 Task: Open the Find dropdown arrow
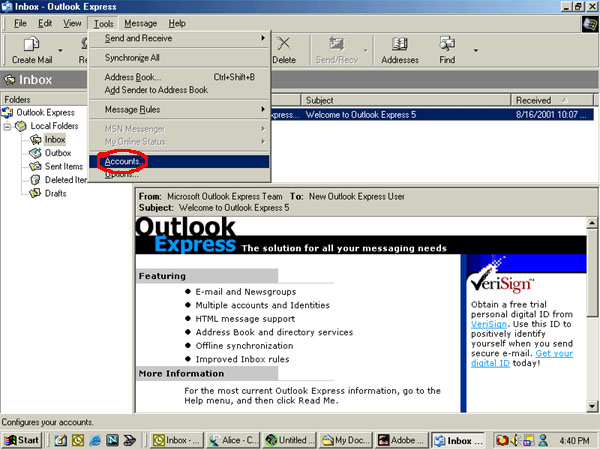click(x=476, y=50)
